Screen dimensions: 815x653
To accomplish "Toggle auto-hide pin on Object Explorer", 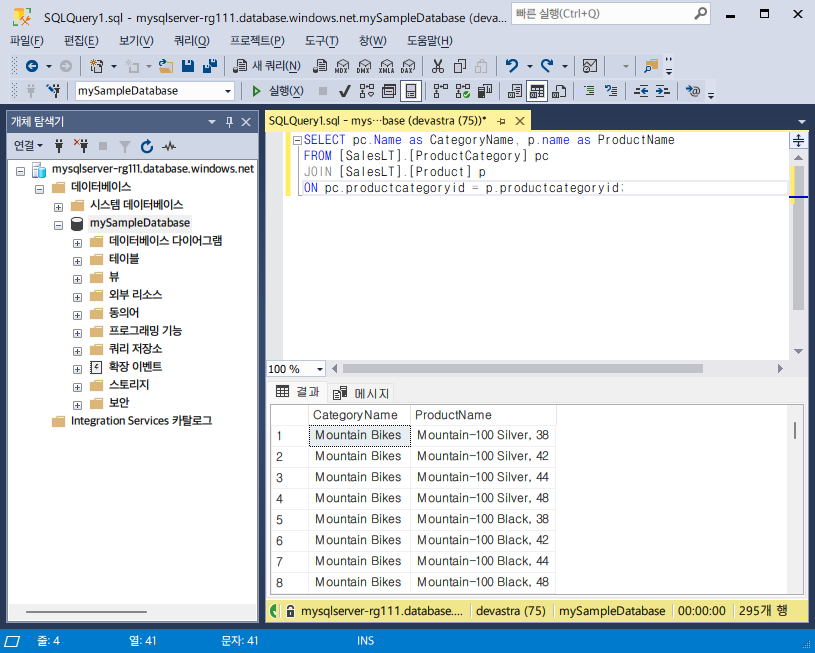I will point(229,122).
